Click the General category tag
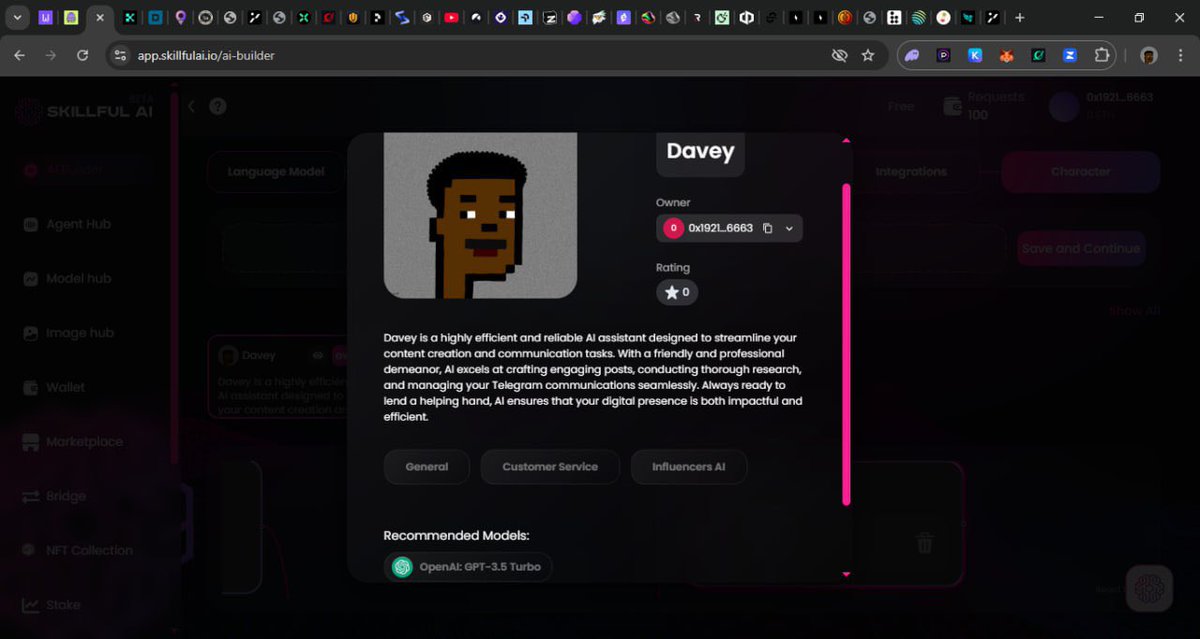The image size is (1200, 639). pos(427,466)
